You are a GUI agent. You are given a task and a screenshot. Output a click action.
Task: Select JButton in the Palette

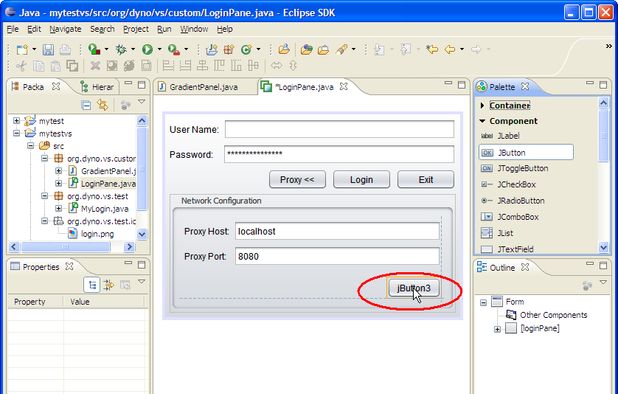pos(526,152)
